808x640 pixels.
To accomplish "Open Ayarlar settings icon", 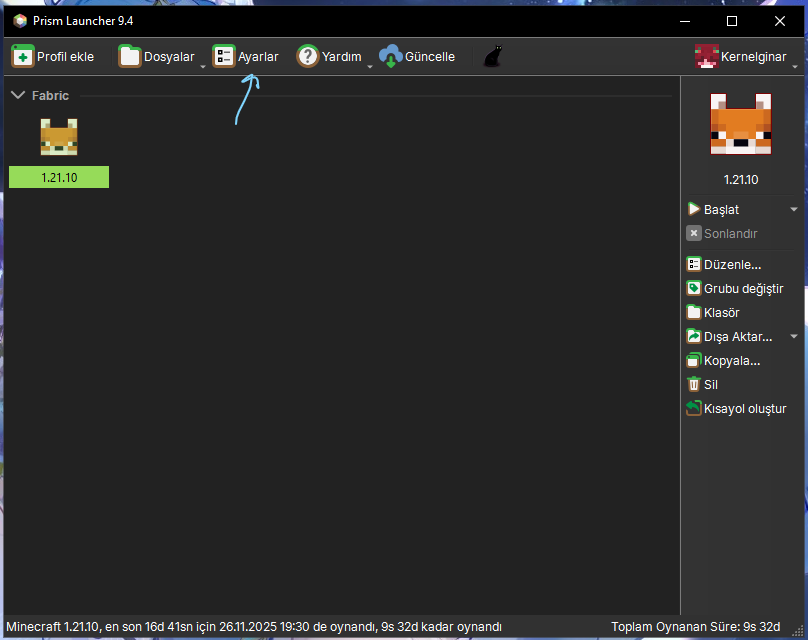I will [x=224, y=57].
